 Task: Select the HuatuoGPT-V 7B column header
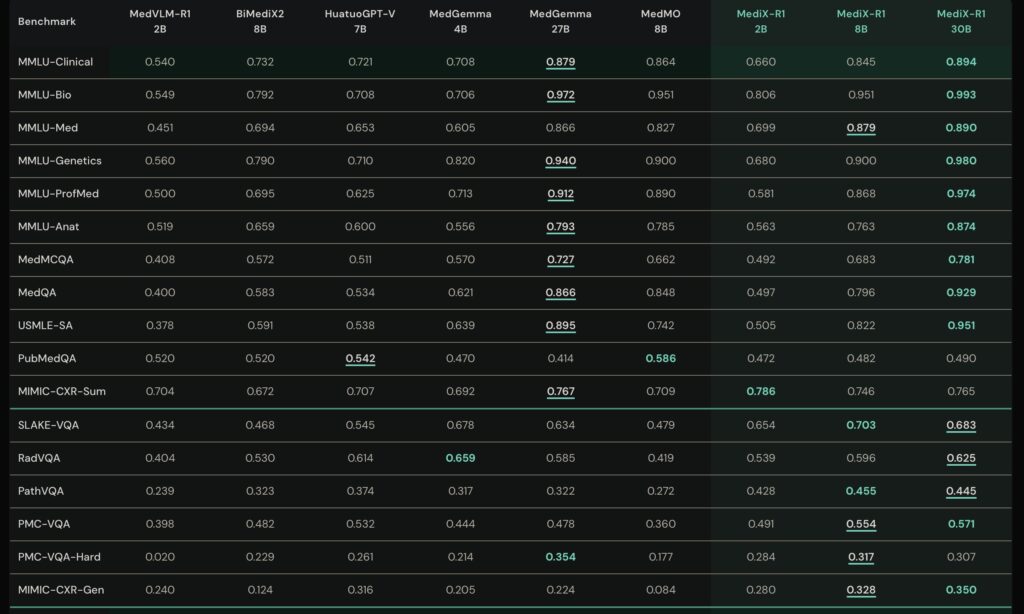(360, 21)
